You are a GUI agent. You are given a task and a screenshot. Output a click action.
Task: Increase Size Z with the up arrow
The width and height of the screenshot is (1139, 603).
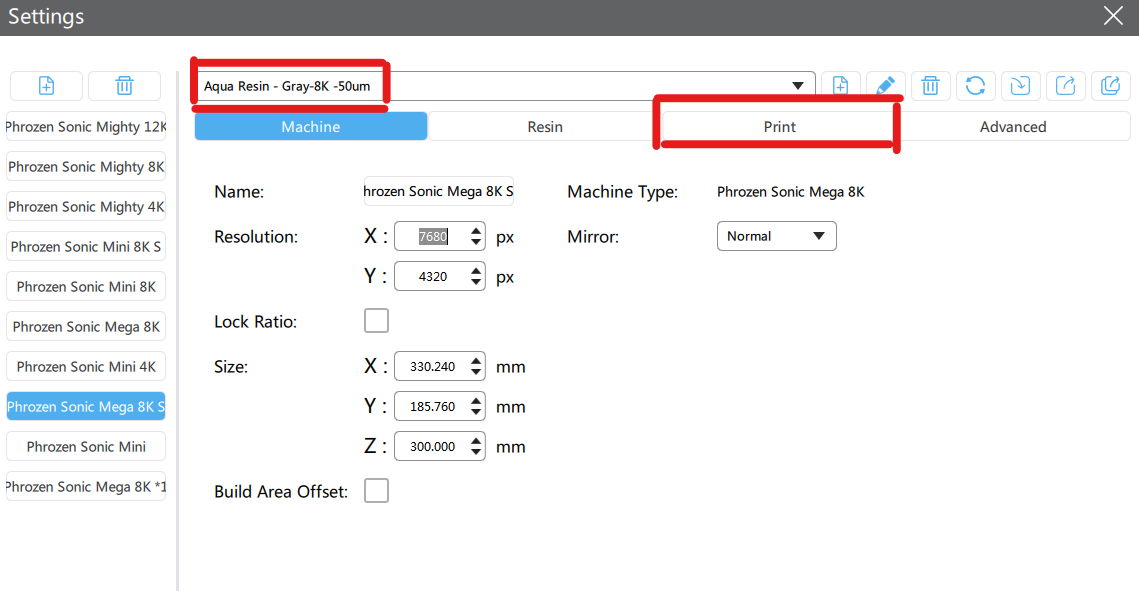click(476, 440)
